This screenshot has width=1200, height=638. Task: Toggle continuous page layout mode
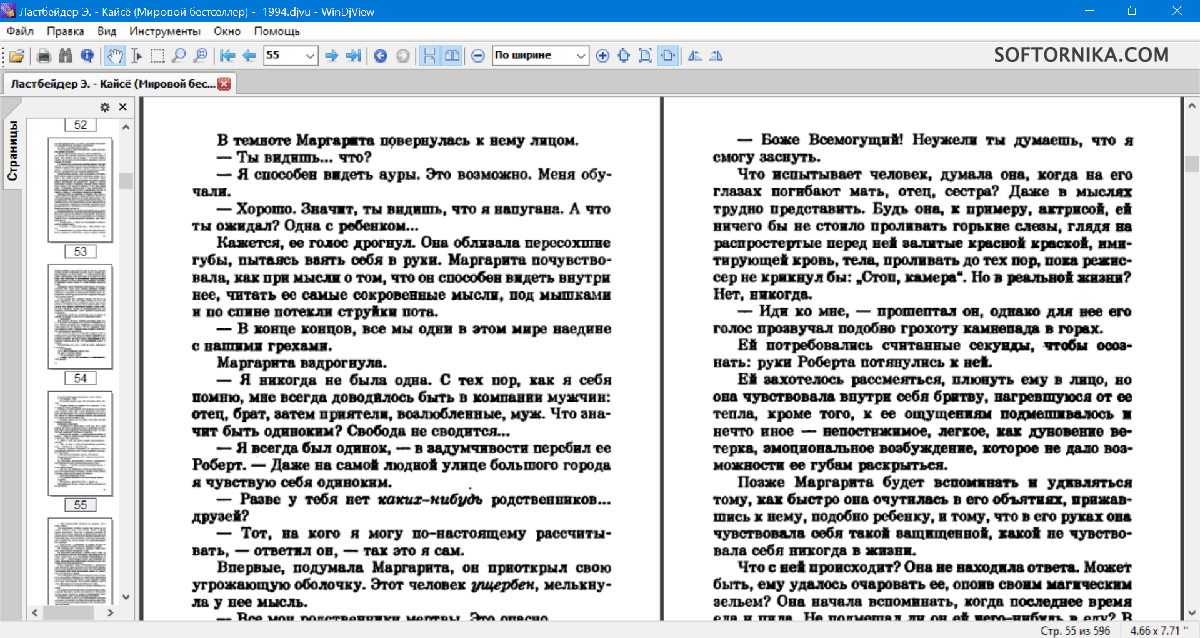tap(431, 56)
